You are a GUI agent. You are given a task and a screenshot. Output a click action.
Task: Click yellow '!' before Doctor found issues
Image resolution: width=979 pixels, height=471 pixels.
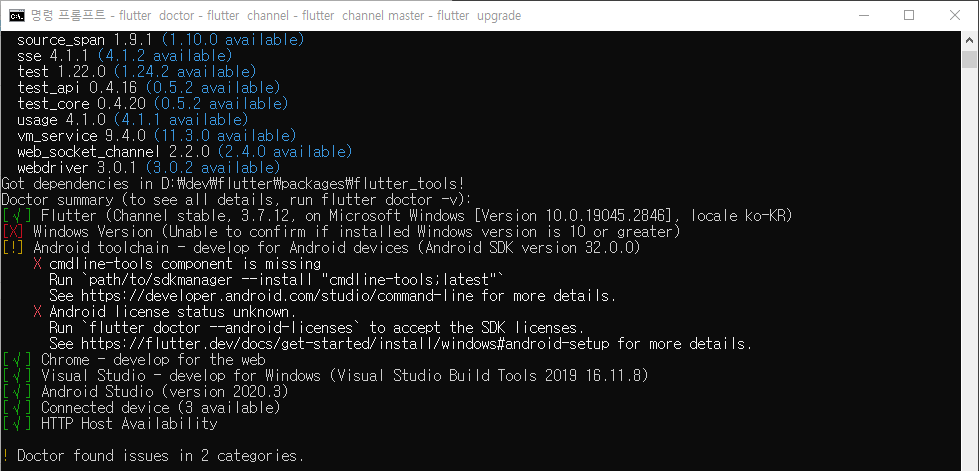[5, 455]
